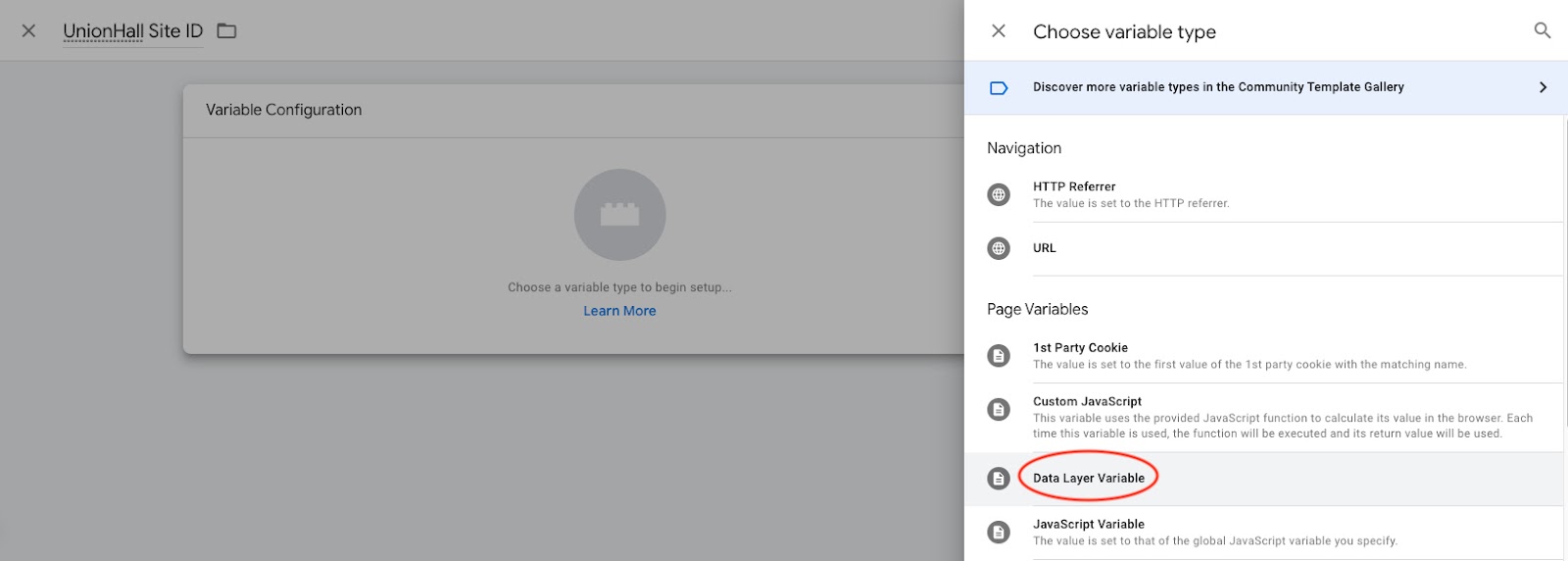The width and height of the screenshot is (1568, 561).
Task: Click the Navigation section heading
Action: point(1024,148)
